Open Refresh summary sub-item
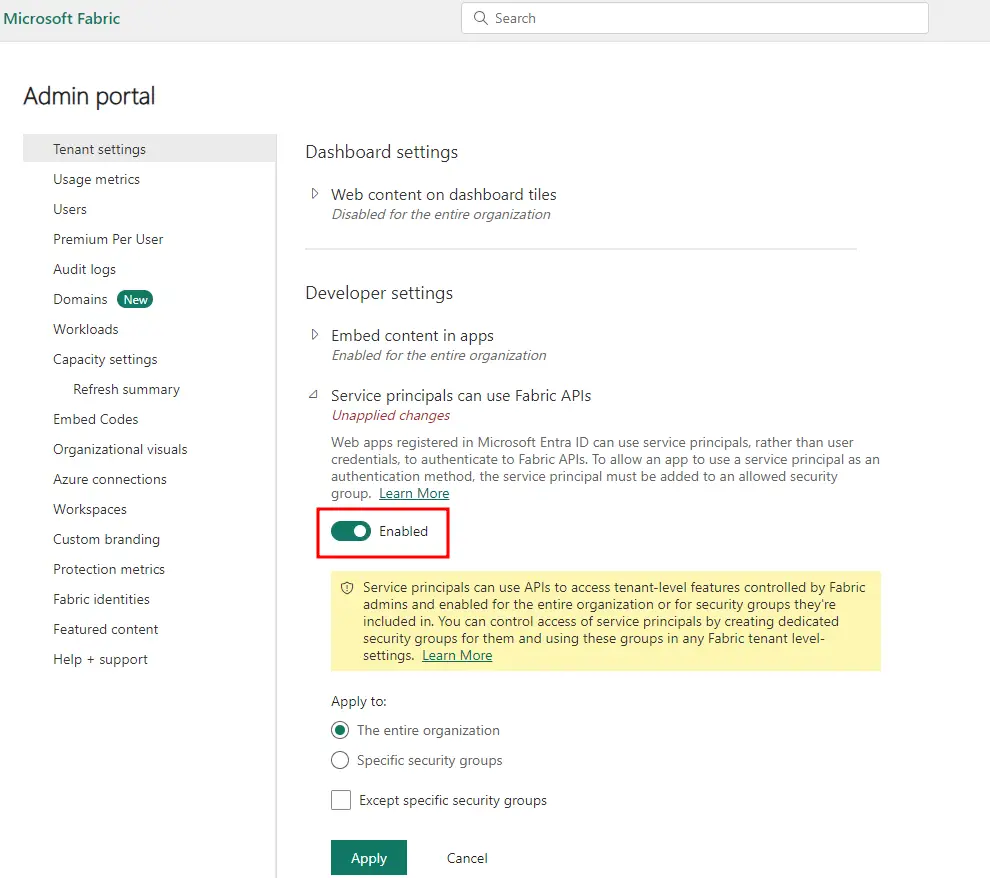990x878 pixels. pyautogui.click(x=126, y=389)
